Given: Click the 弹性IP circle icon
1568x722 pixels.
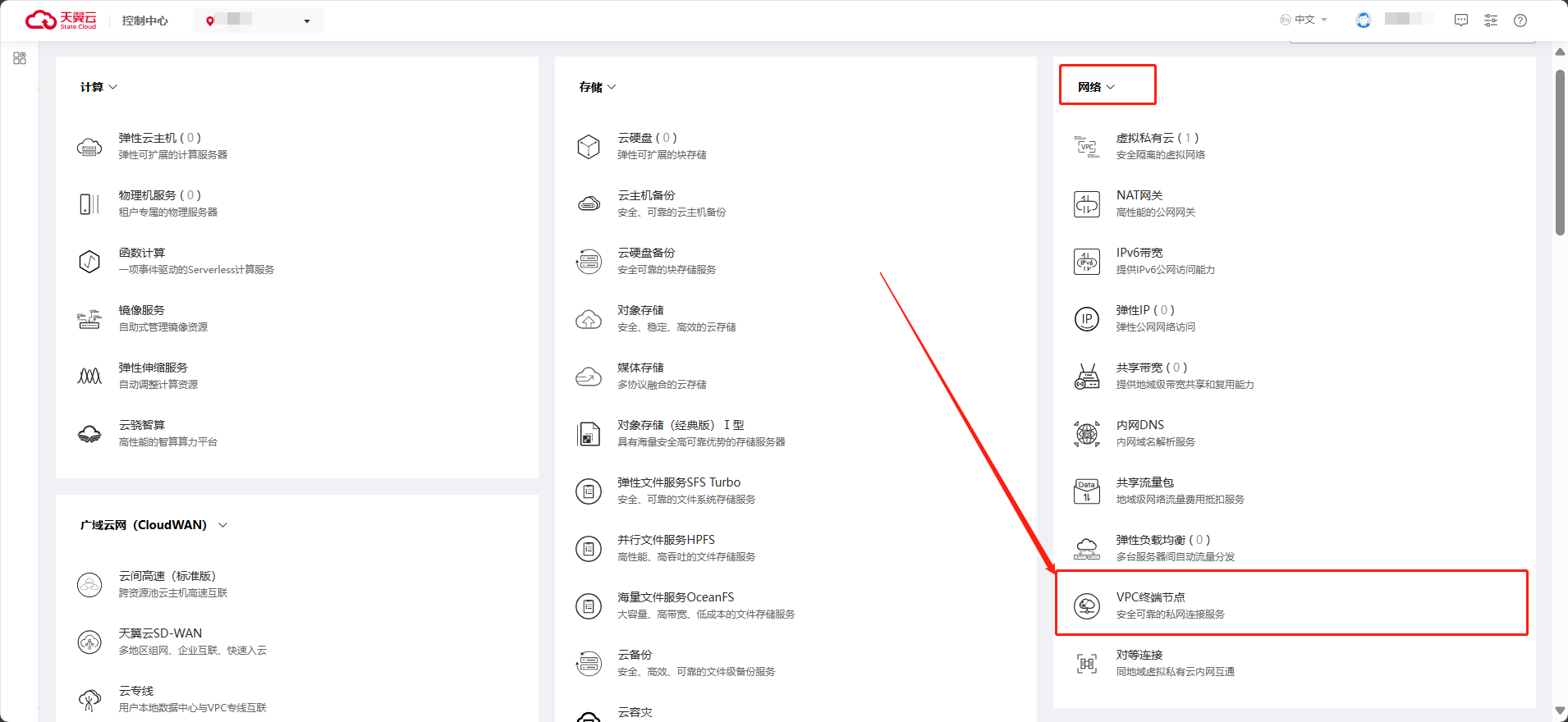Looking at the screenshot, I should pyautogui.click(x=1087, y=319).
